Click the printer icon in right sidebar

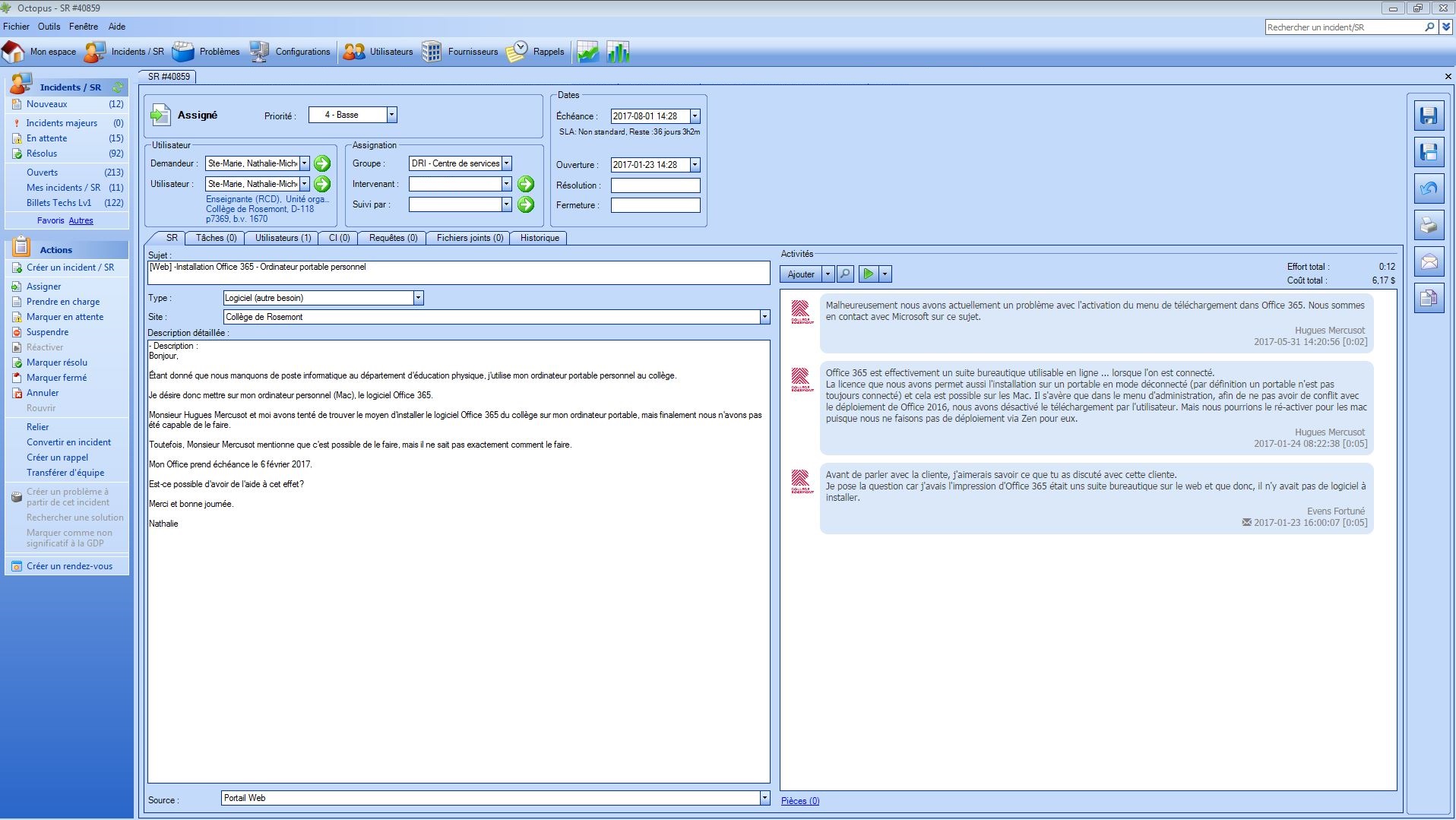pos(1429,225)
